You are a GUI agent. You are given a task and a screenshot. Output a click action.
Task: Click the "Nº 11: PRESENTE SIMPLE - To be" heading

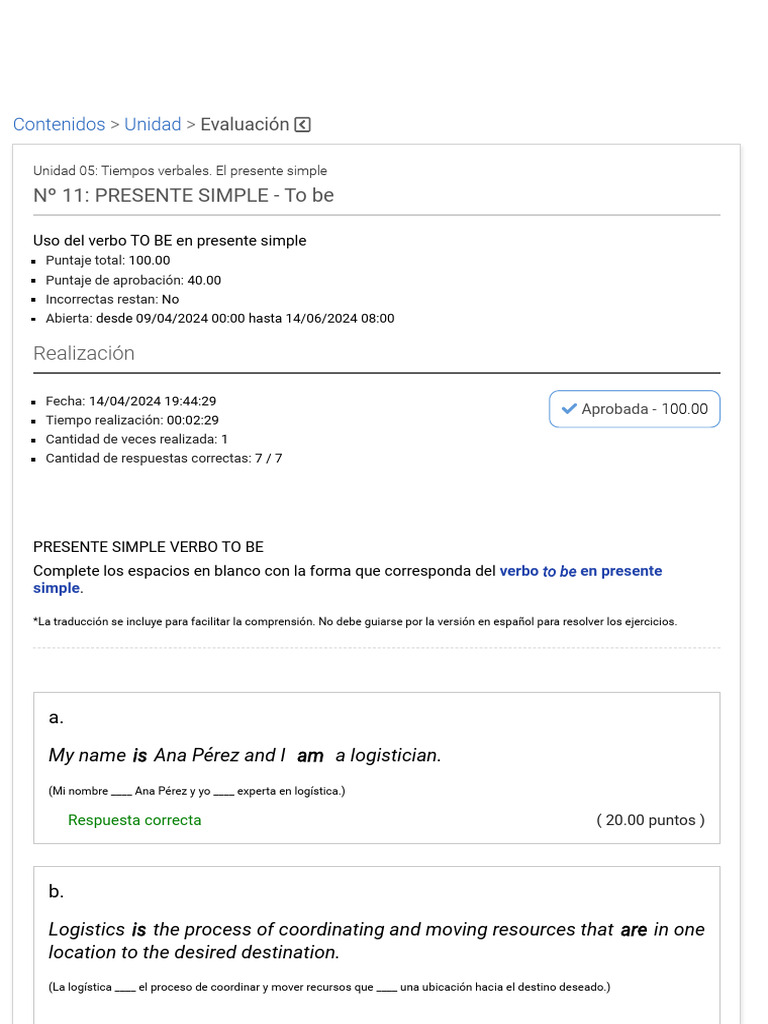click(183, 196)
